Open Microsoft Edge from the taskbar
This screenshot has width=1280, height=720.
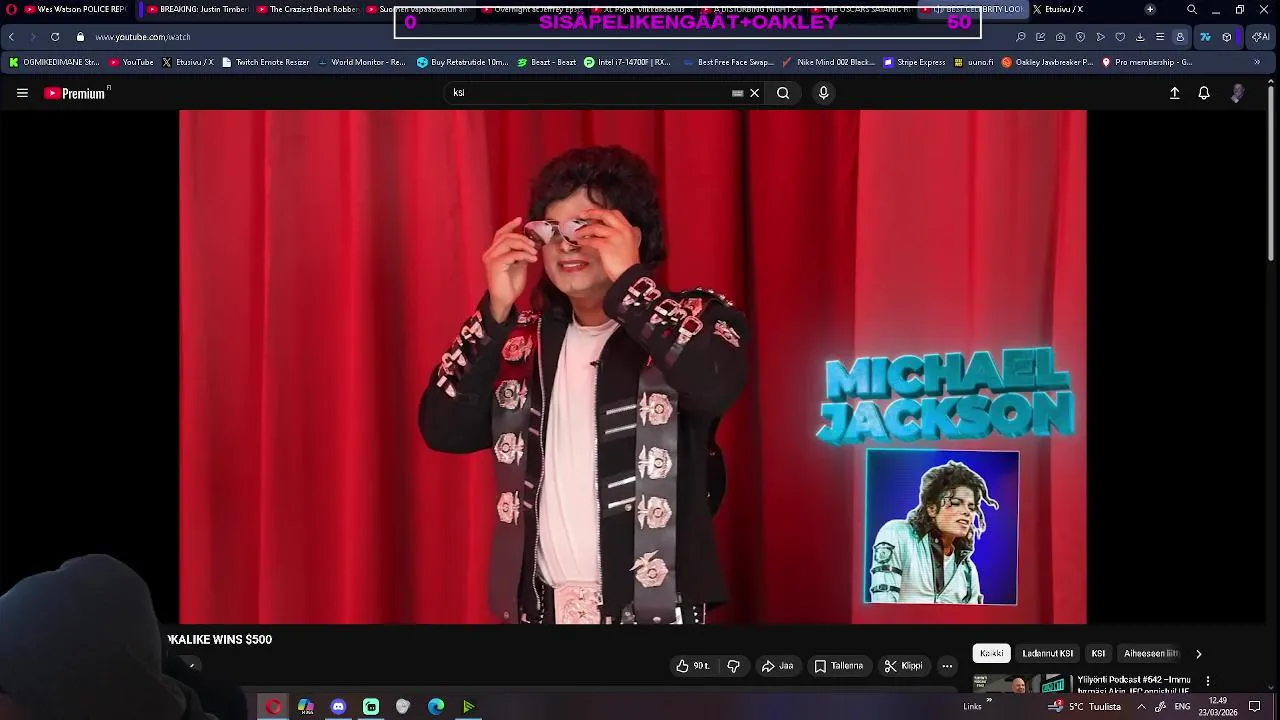tap(436, 707)
